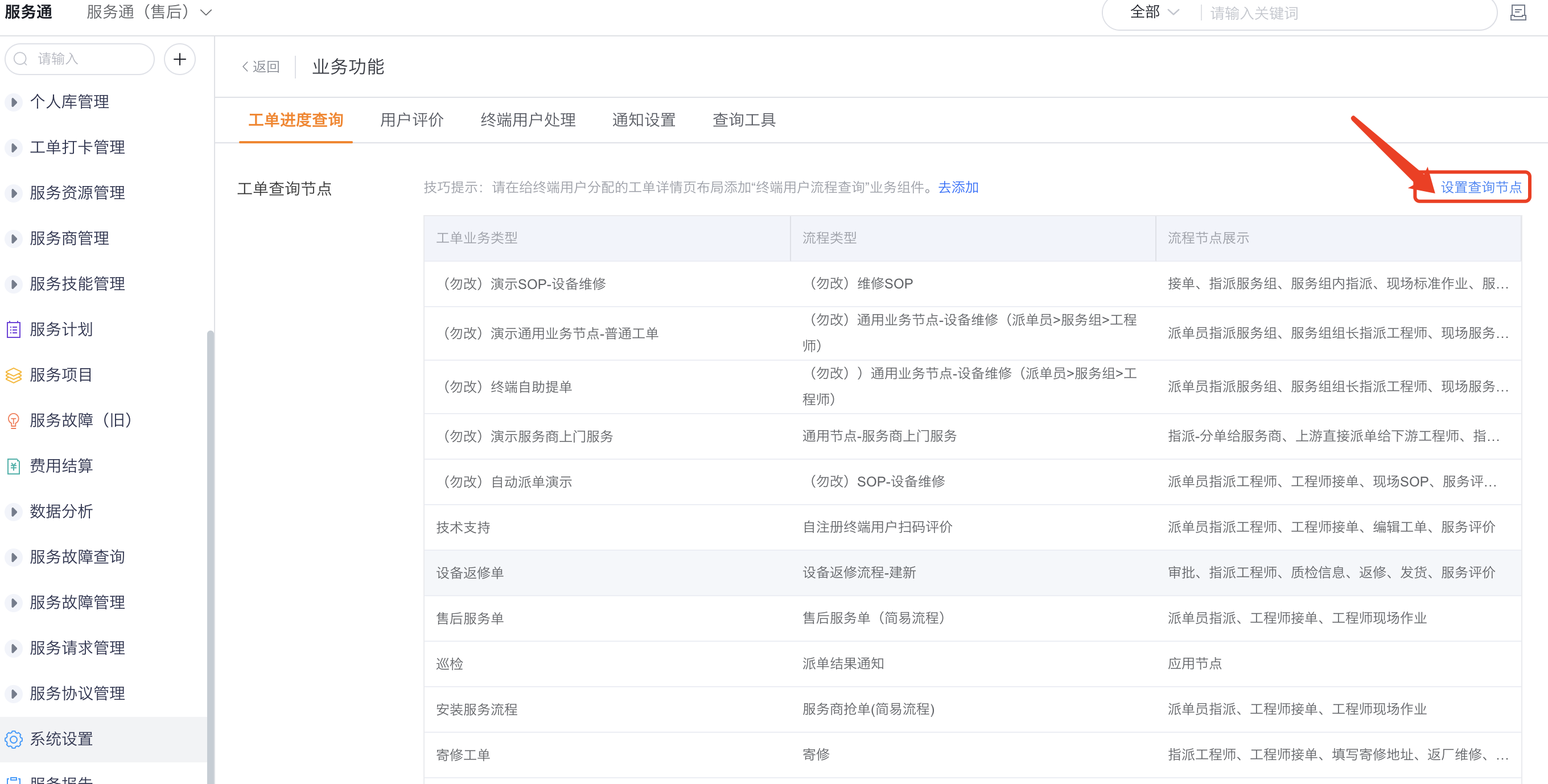Switch to the 用户评价 tab
This screenshot has width=1548, height=784.
(411, 120)
